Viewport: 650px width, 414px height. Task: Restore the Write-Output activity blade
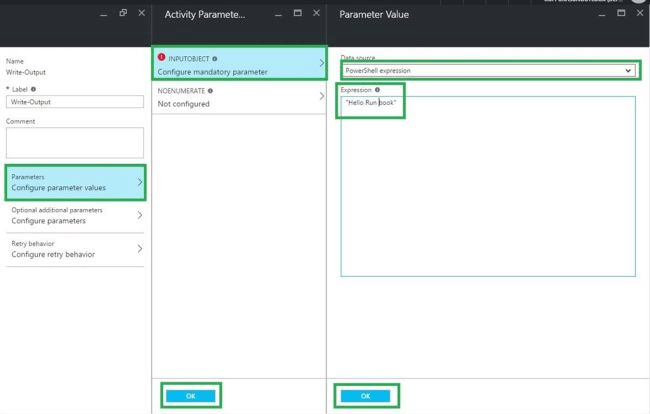123,13
